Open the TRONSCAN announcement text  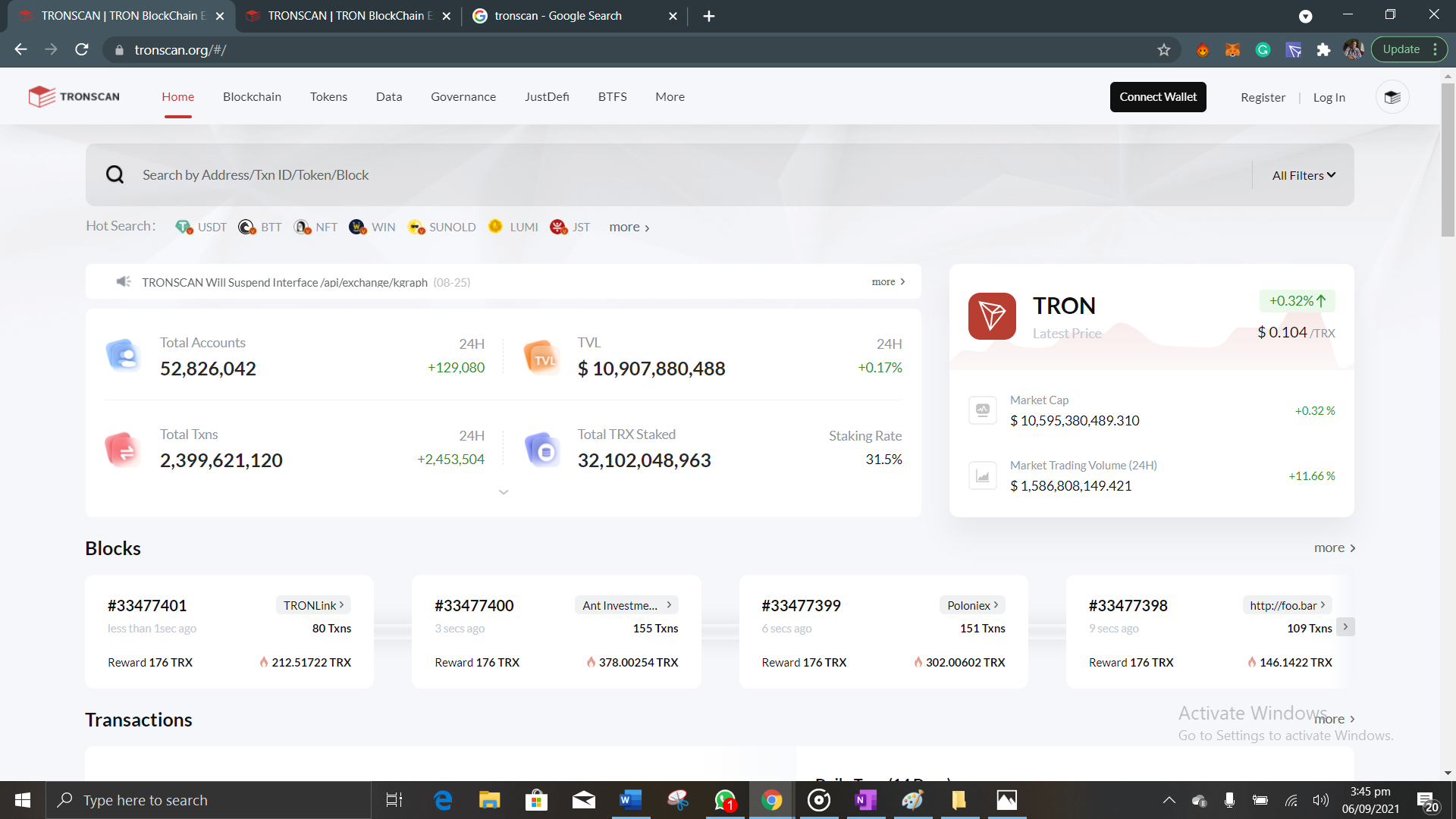click(284, 282)
